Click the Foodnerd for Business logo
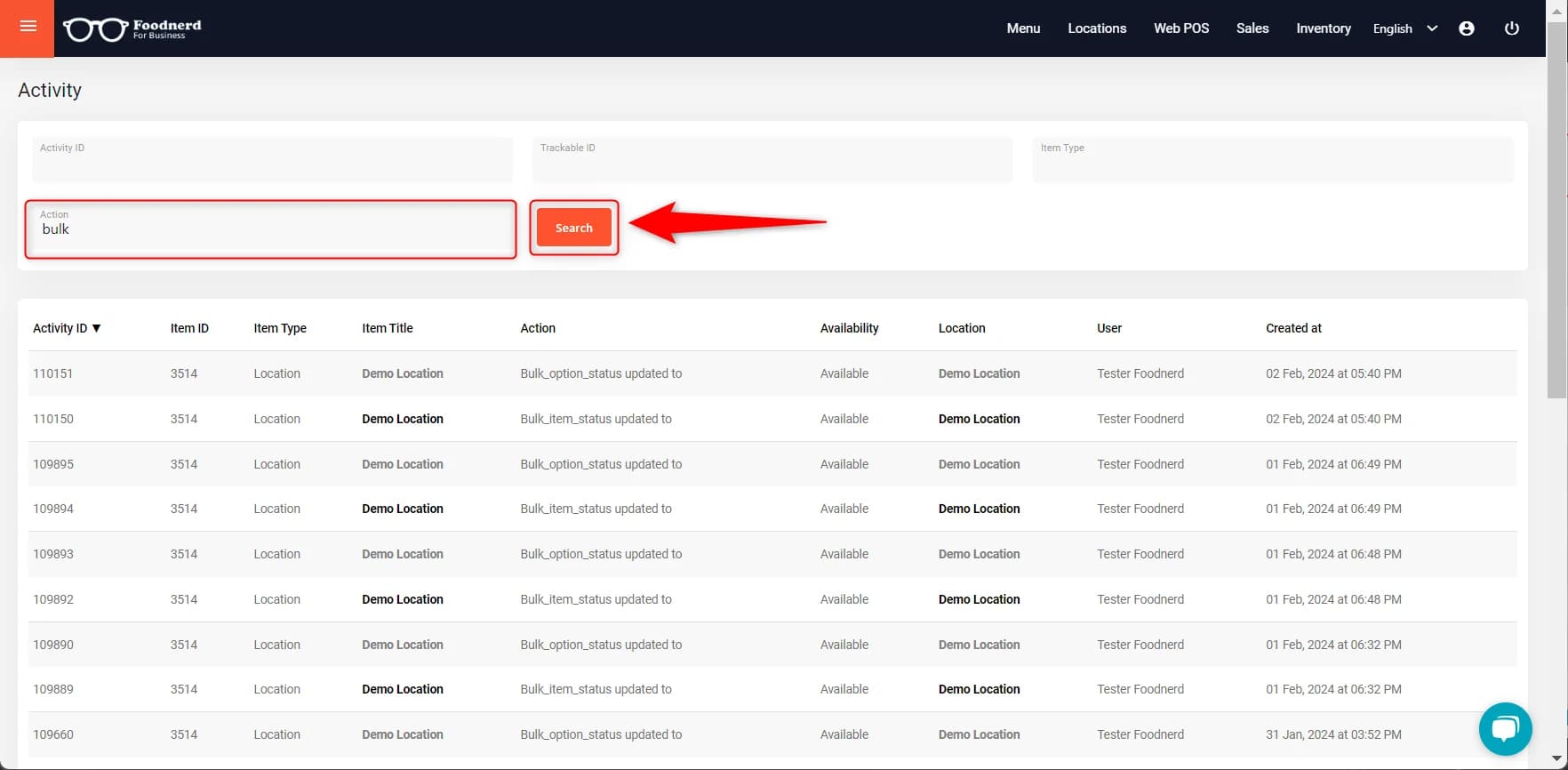Screen dimensions: 1568x770 [132, 28]
